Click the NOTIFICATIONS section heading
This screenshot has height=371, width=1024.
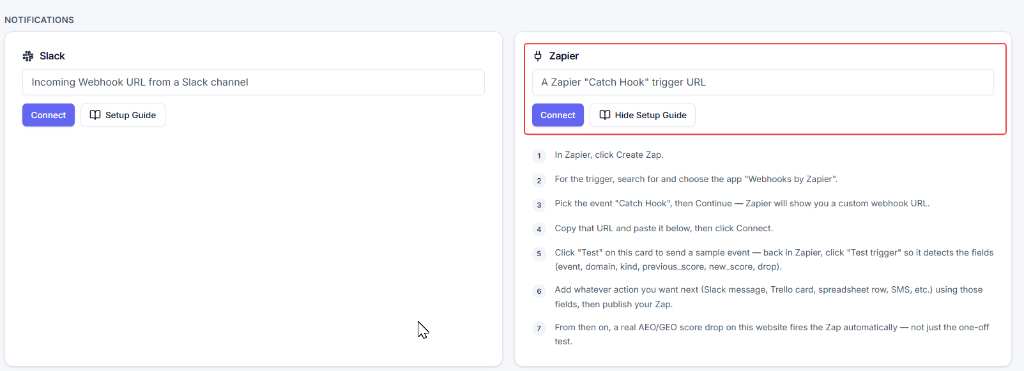(x=39, y=20)
